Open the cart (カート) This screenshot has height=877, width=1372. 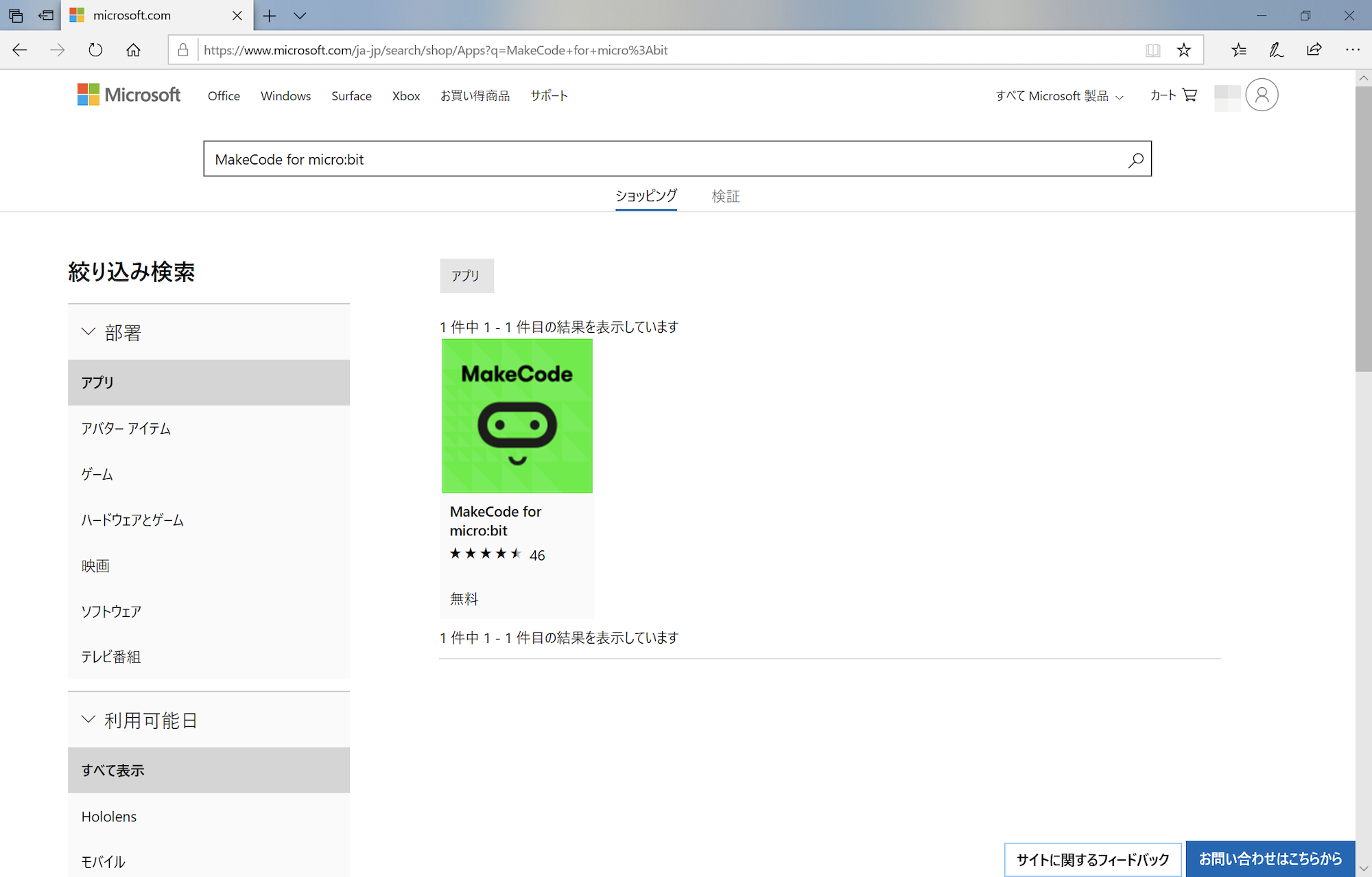tap(1174, 95)
